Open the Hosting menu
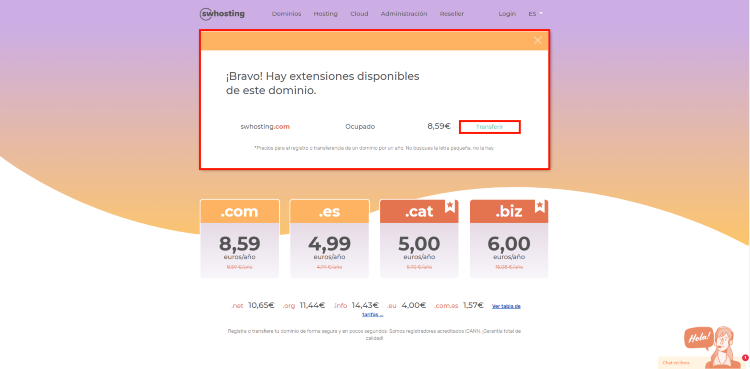This screenshot has width=750, height=369. pyautogui.click(x=325, y=14)
